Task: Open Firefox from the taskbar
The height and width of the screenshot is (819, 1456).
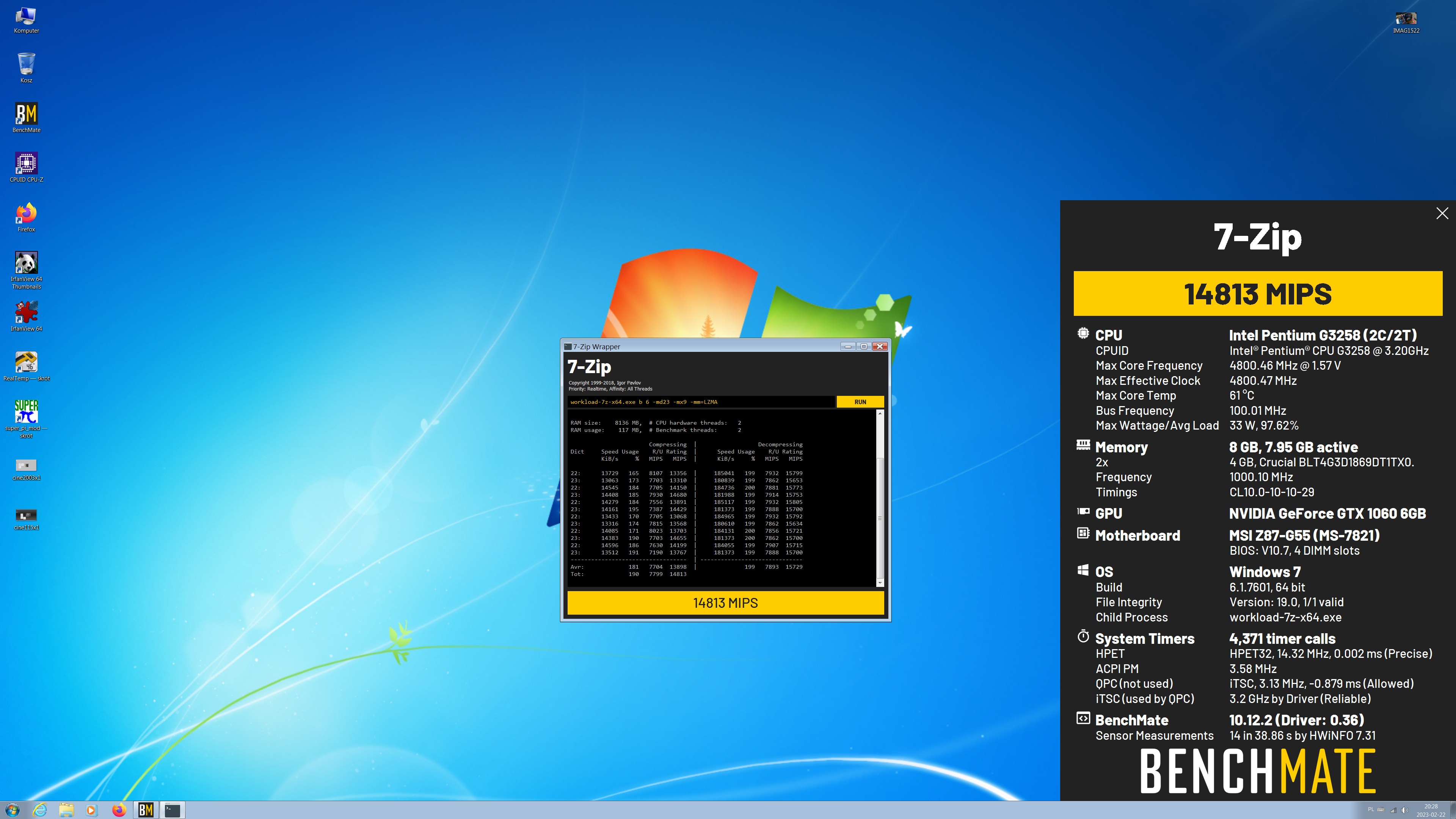Action: coord(119,810)
